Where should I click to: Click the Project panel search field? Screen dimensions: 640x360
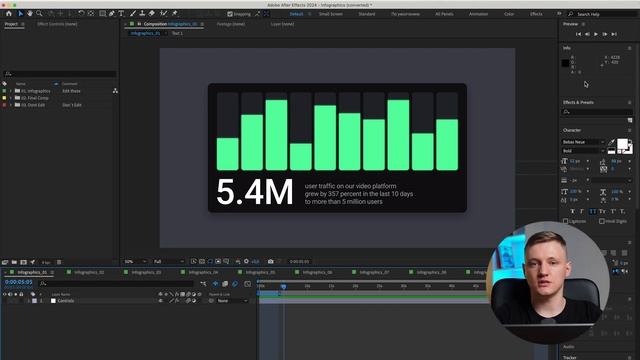60,74
